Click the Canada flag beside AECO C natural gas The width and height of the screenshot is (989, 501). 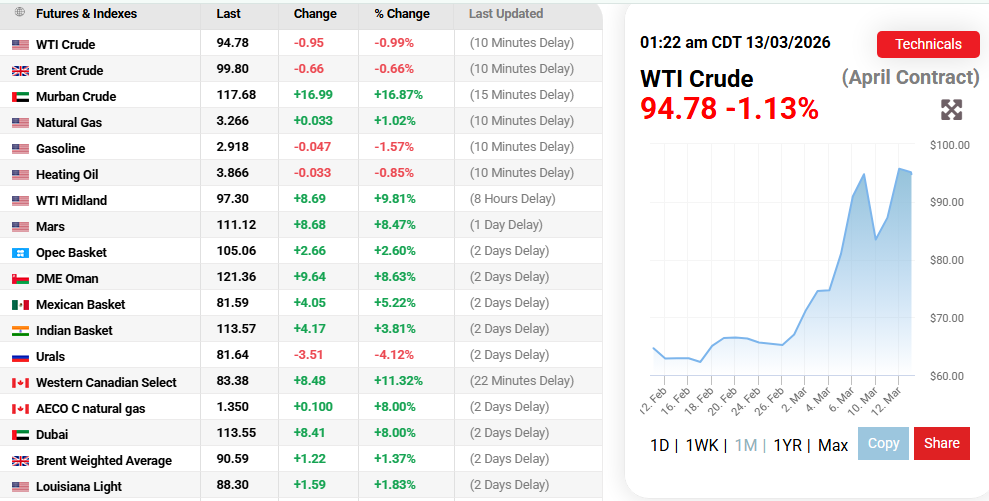20,408
